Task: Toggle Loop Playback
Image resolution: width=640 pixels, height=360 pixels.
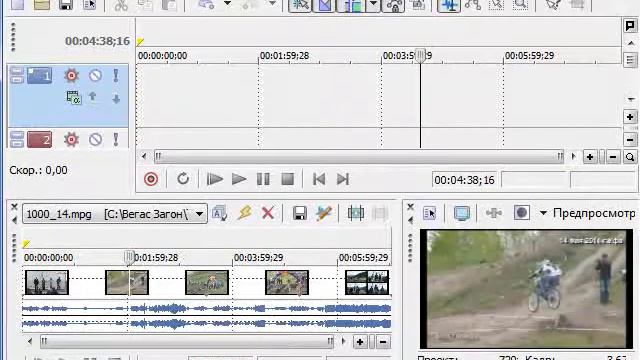Action: point(183,179)
